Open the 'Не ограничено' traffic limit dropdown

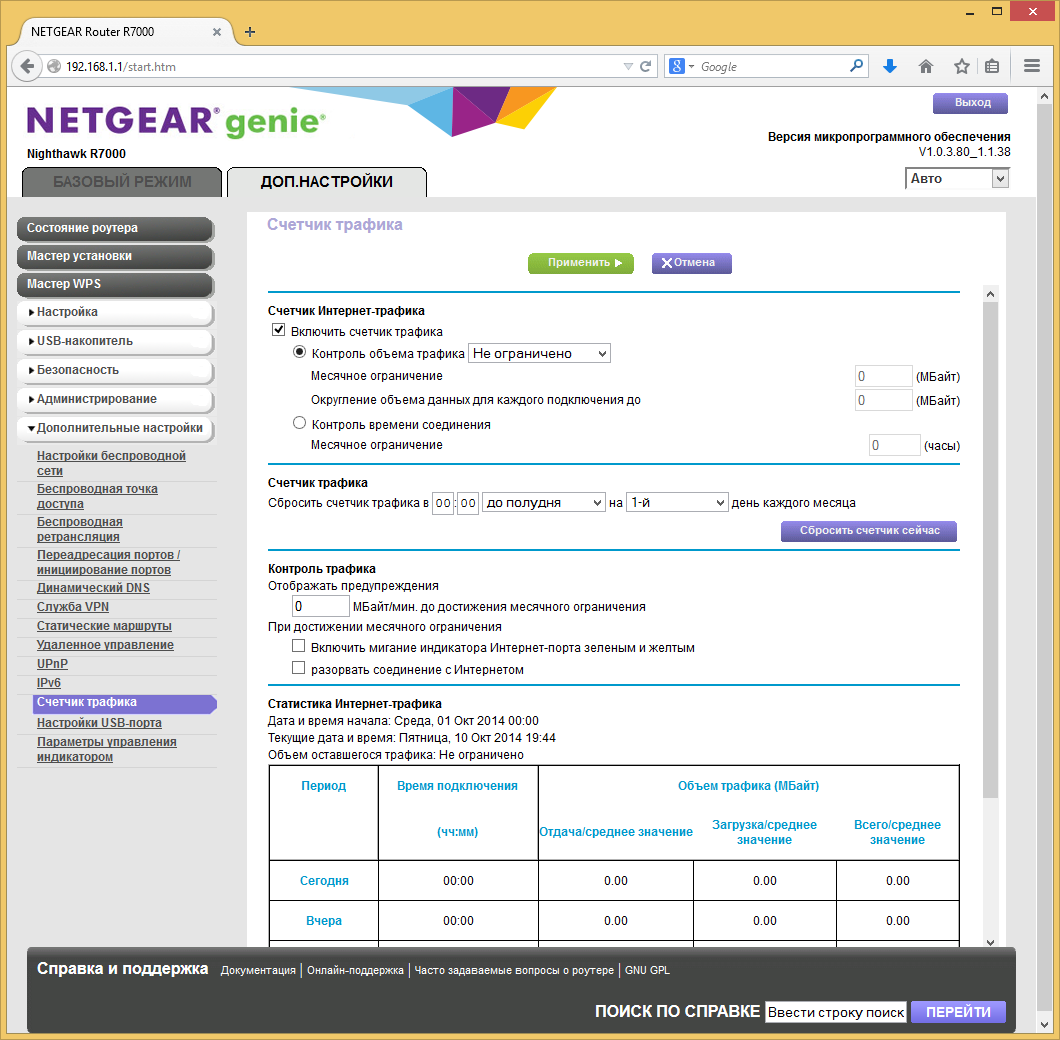coord(539,353)
